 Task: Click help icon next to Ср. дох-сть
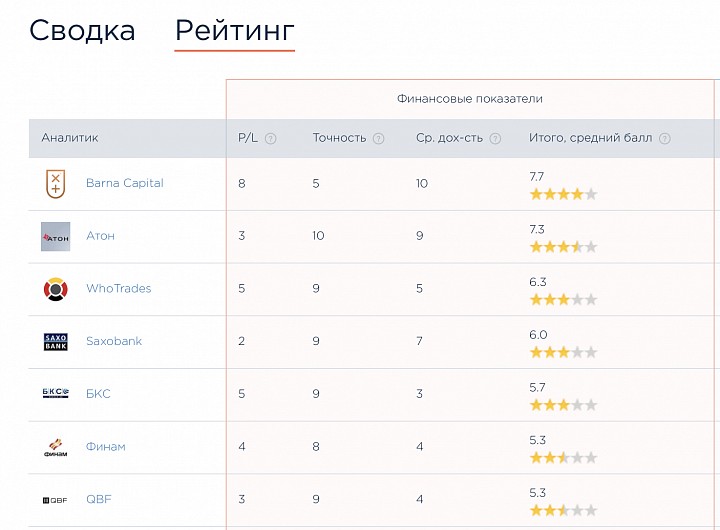click(495, 138)
